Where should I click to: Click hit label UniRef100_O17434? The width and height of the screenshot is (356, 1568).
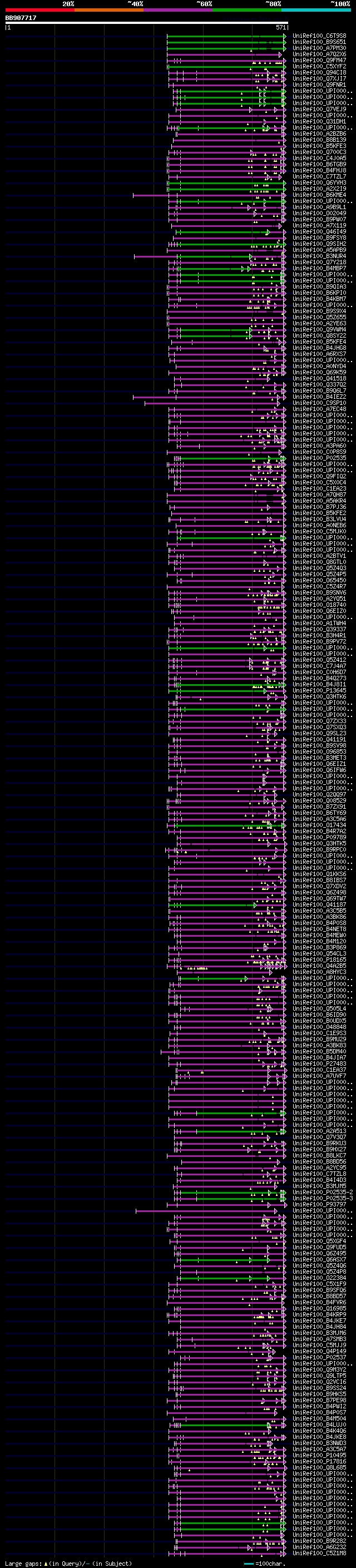pos(319,825)
